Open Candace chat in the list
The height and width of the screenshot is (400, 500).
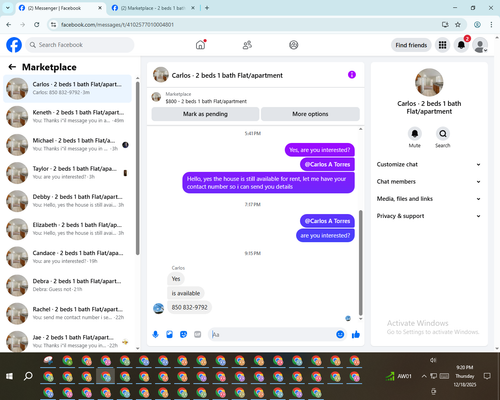tap(67, 257)
